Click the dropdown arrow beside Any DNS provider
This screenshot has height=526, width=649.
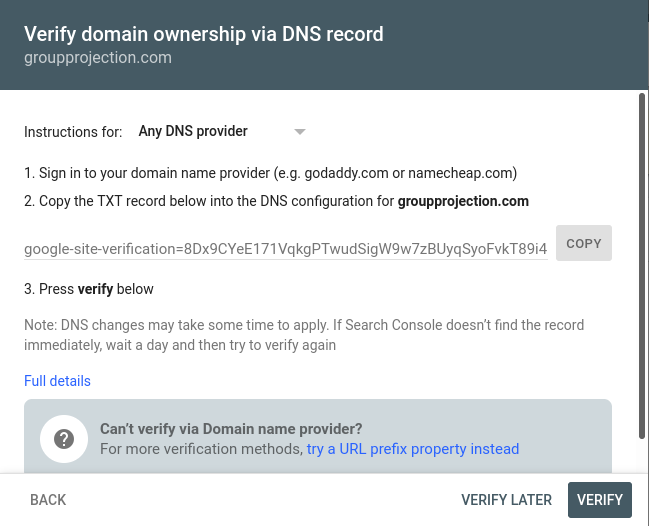300,132
